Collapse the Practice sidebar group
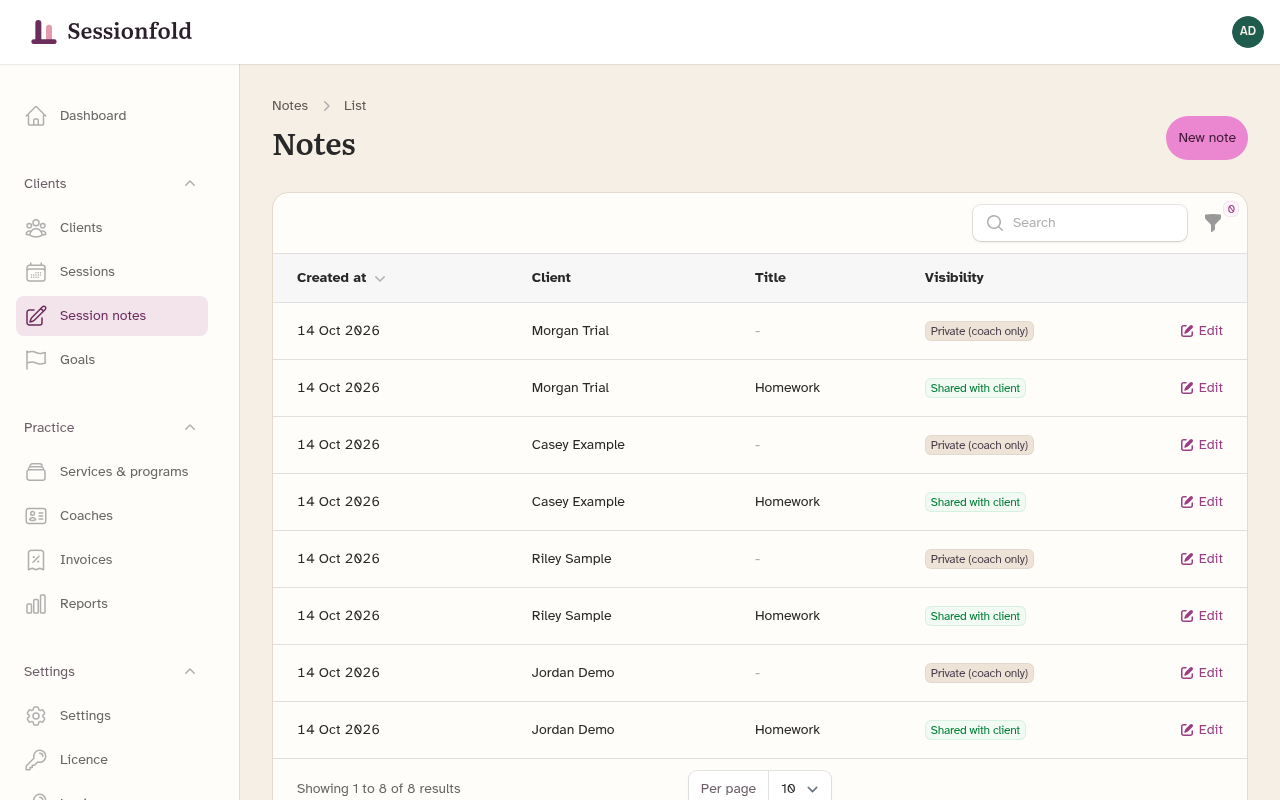1280x800 pixels. pos(190,428)
